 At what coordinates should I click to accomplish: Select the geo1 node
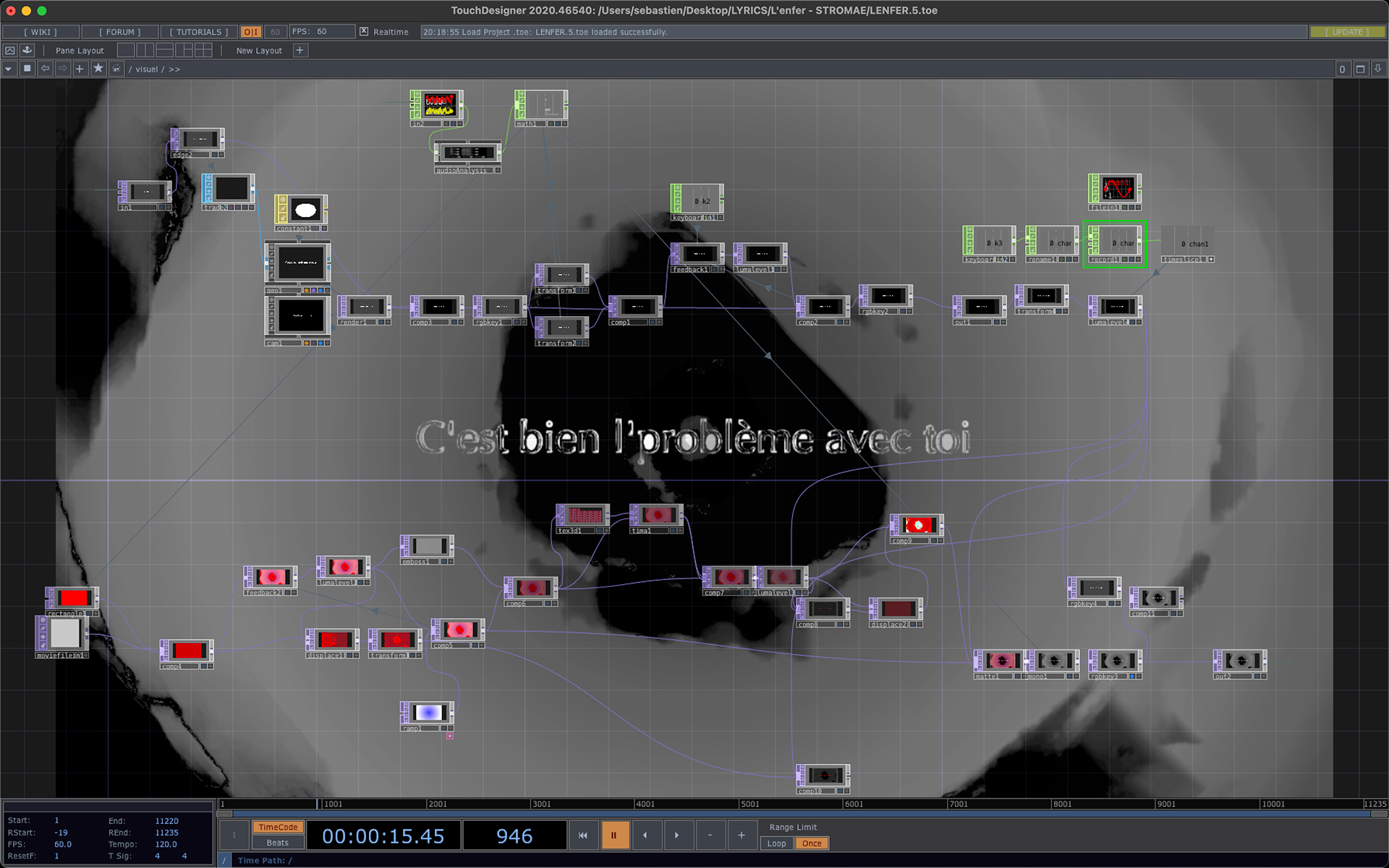(298, 267)
